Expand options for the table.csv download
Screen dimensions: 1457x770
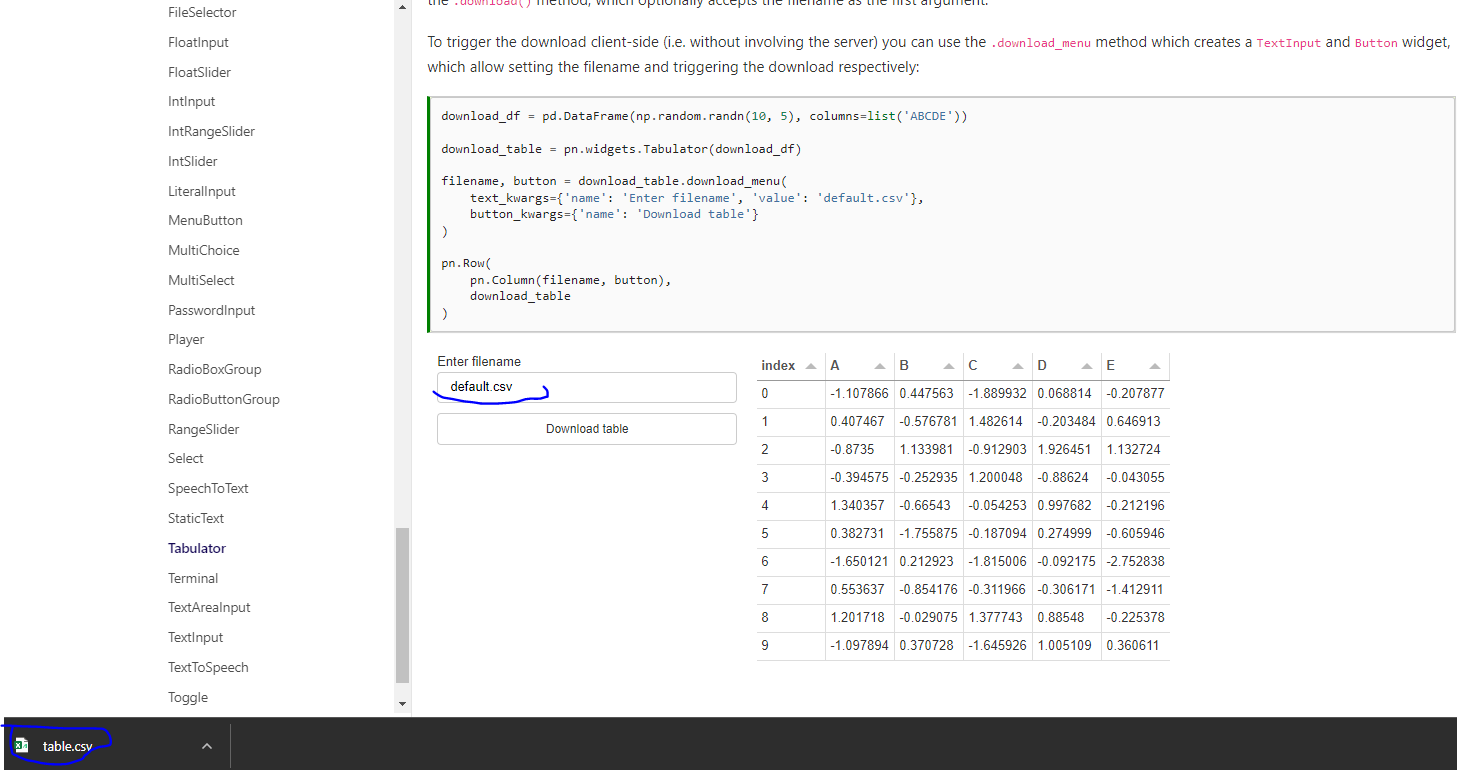tap(206, 745)
